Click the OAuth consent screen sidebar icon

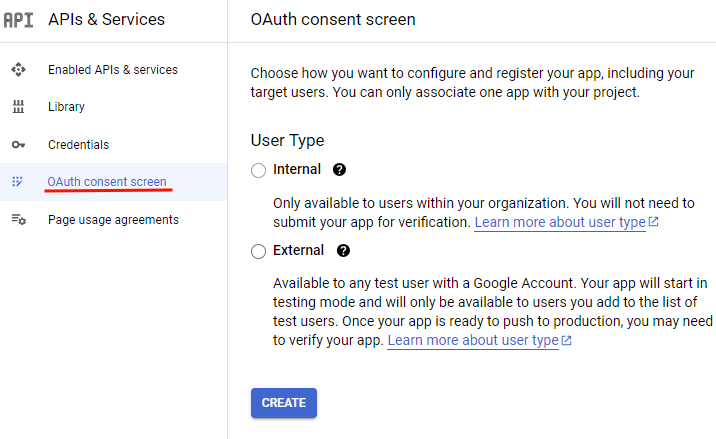coord(18,182)
